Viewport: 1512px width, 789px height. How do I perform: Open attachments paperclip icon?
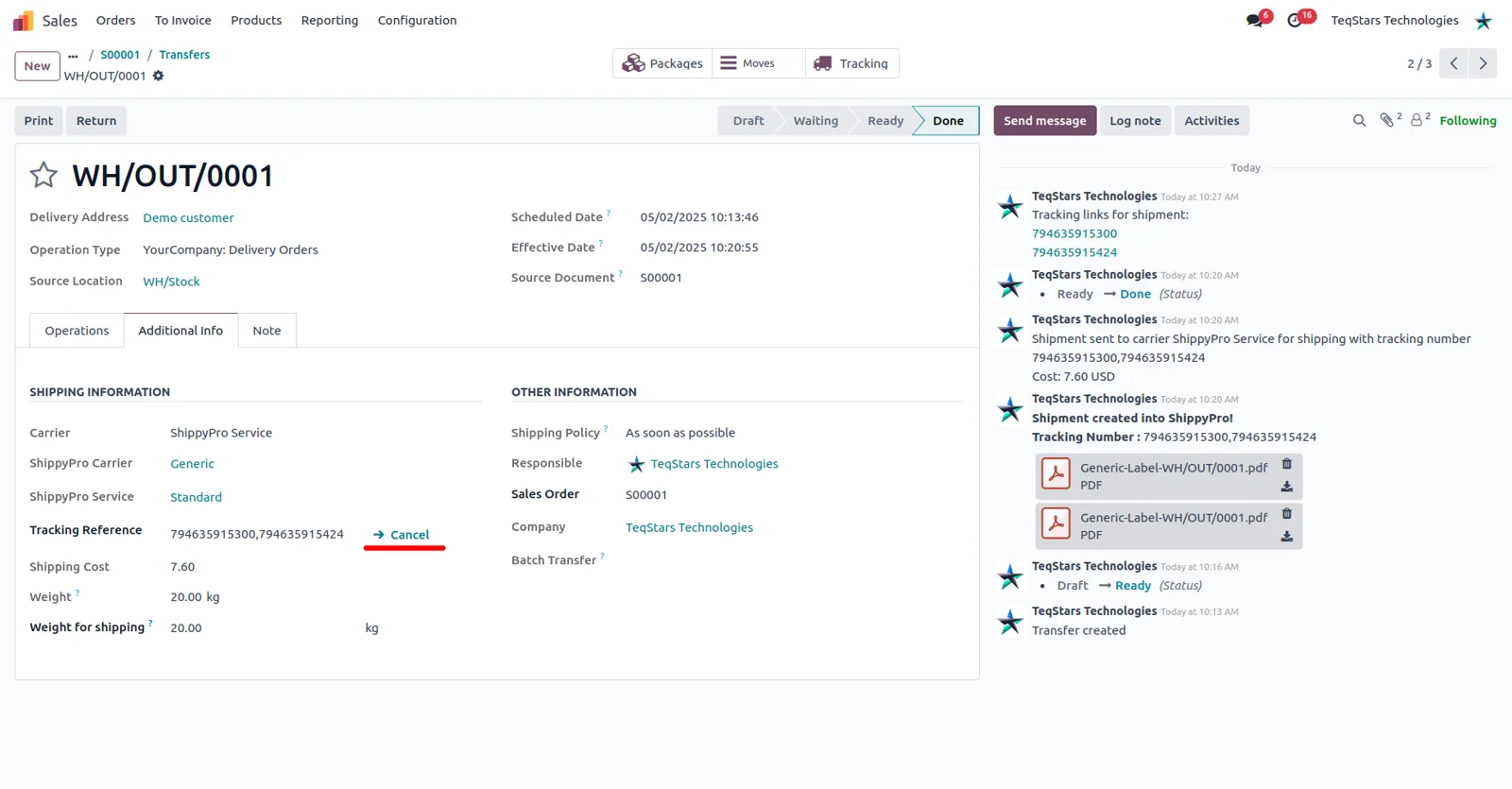pyautogui.click(x=1386, y=120)
